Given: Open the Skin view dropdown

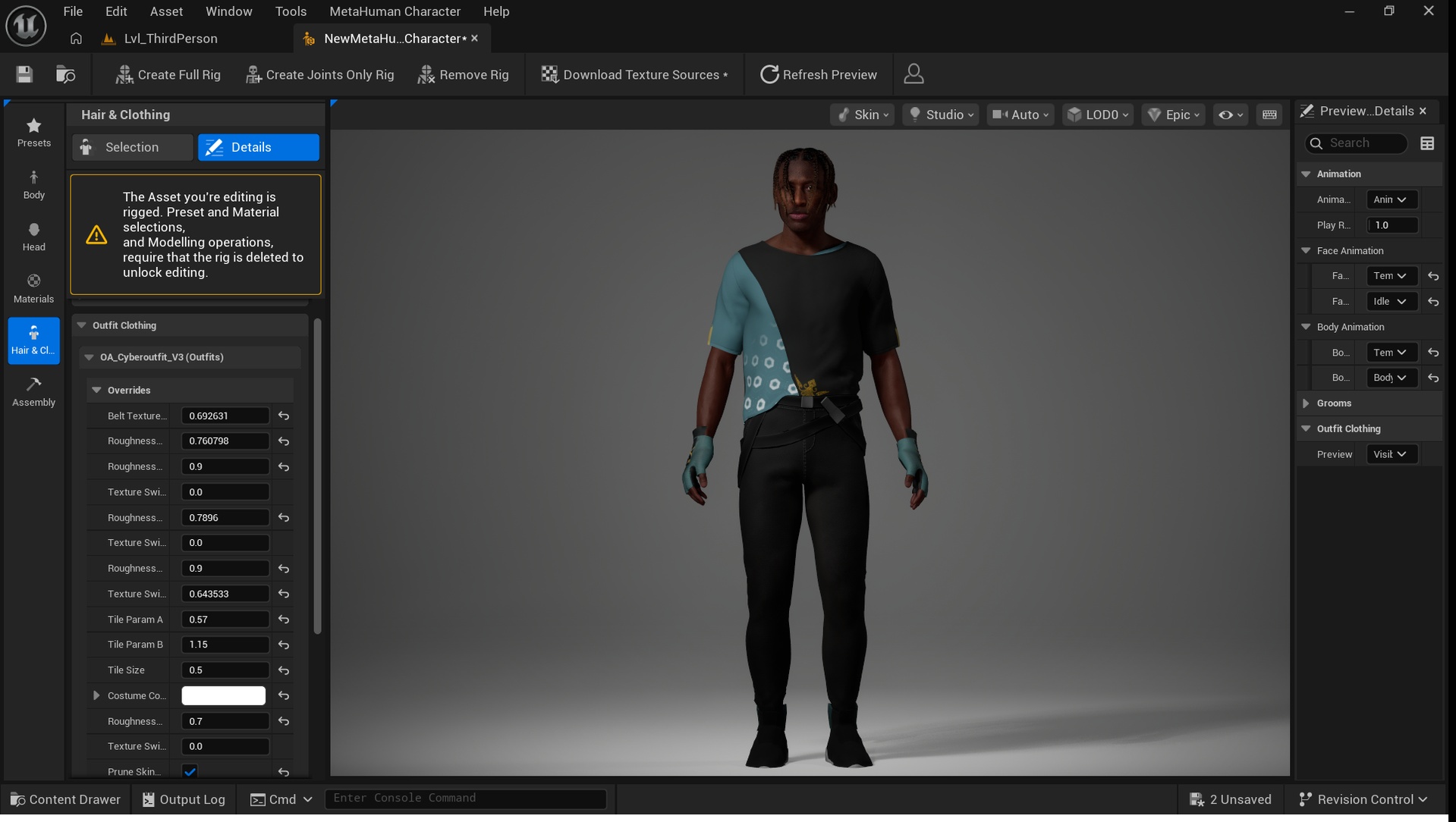Looking at the screenshot, I should coord(863,115).
